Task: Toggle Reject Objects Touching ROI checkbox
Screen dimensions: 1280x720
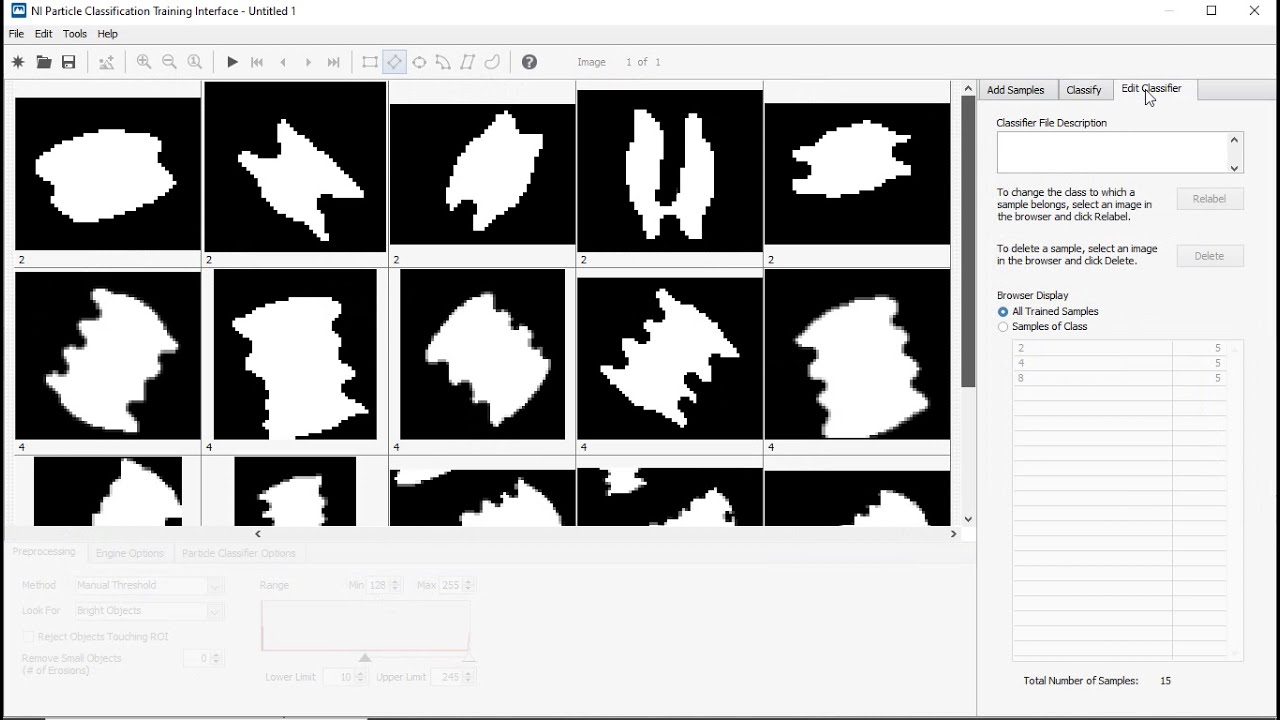Action: click(x=28, y=636)
